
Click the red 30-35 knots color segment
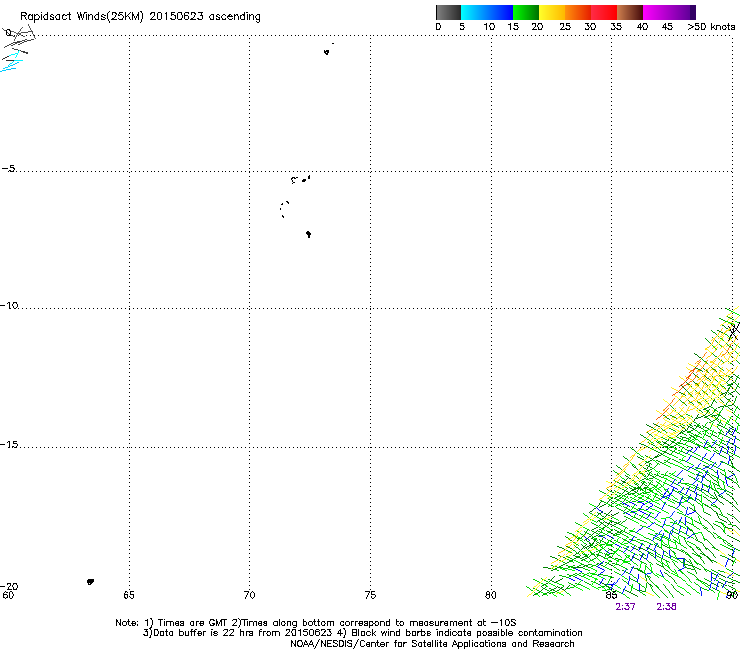pyautogui.click(x=604, y=12)
